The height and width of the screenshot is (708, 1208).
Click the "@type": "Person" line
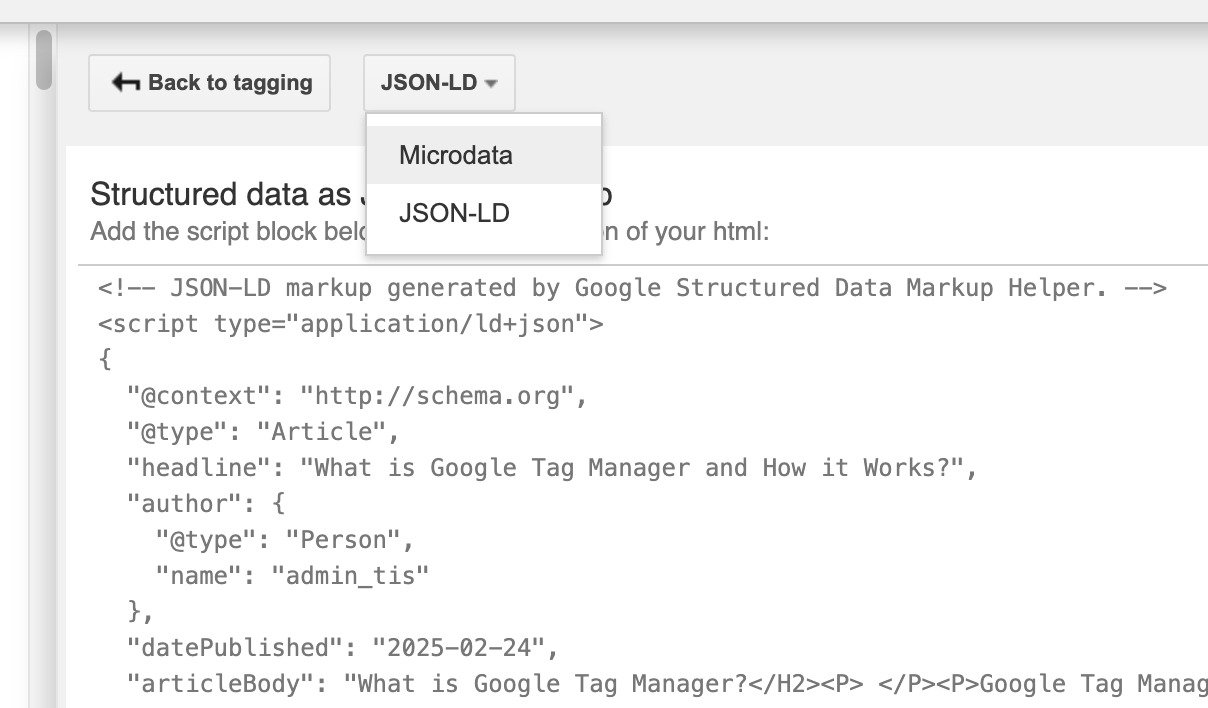pyautogui.click(x=284, y=540)
